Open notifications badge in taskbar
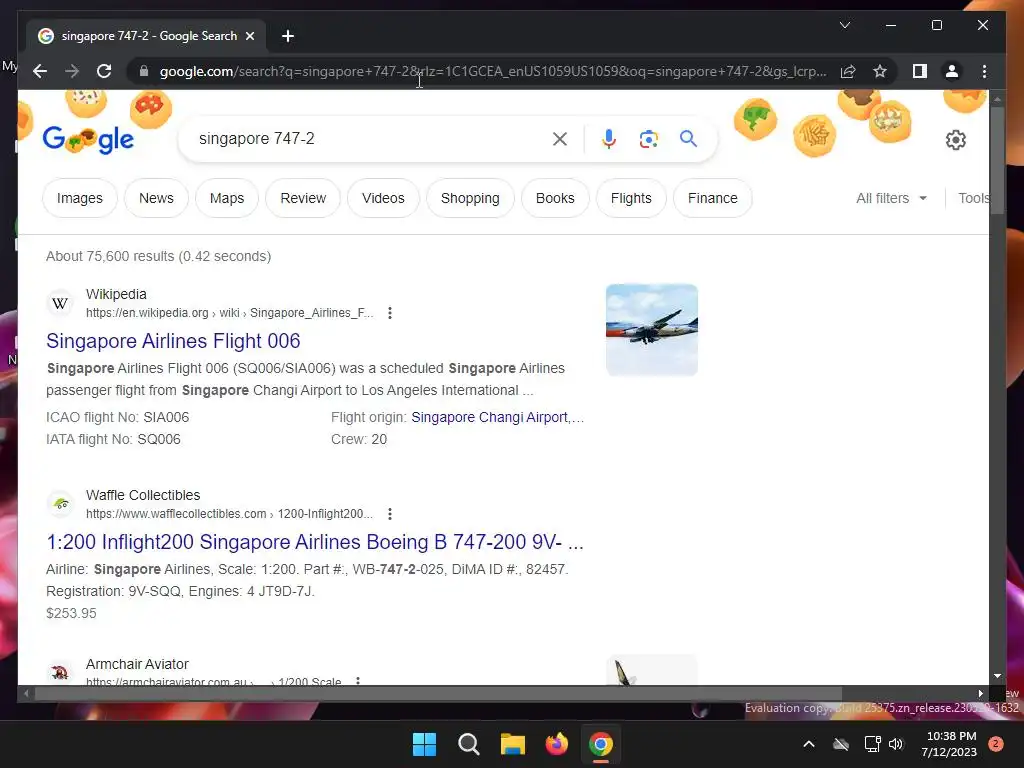The image size is (1024, 768). point(996,744)
